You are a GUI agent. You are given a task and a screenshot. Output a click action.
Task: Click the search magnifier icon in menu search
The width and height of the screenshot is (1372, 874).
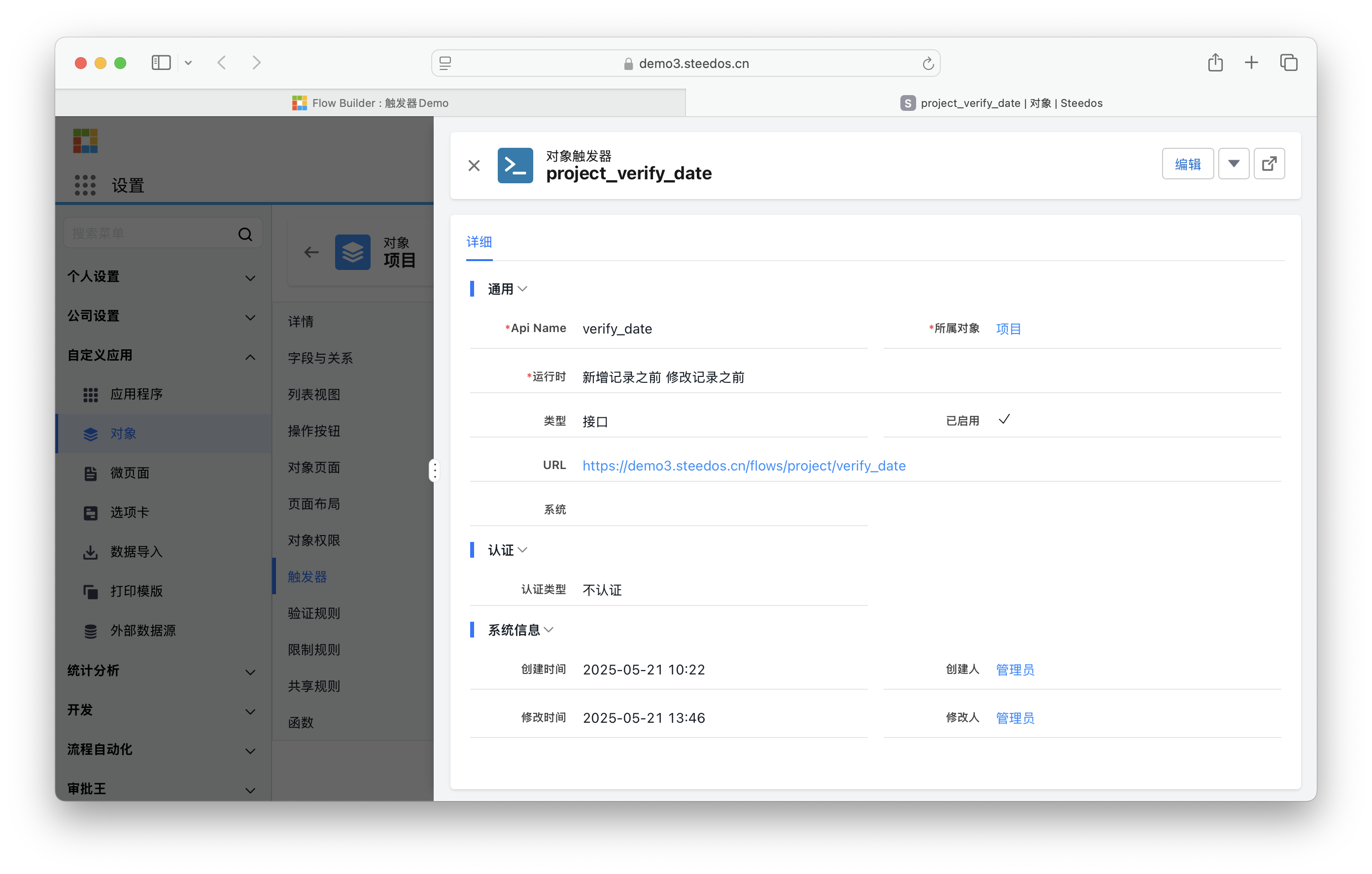(x=245, y=234)
